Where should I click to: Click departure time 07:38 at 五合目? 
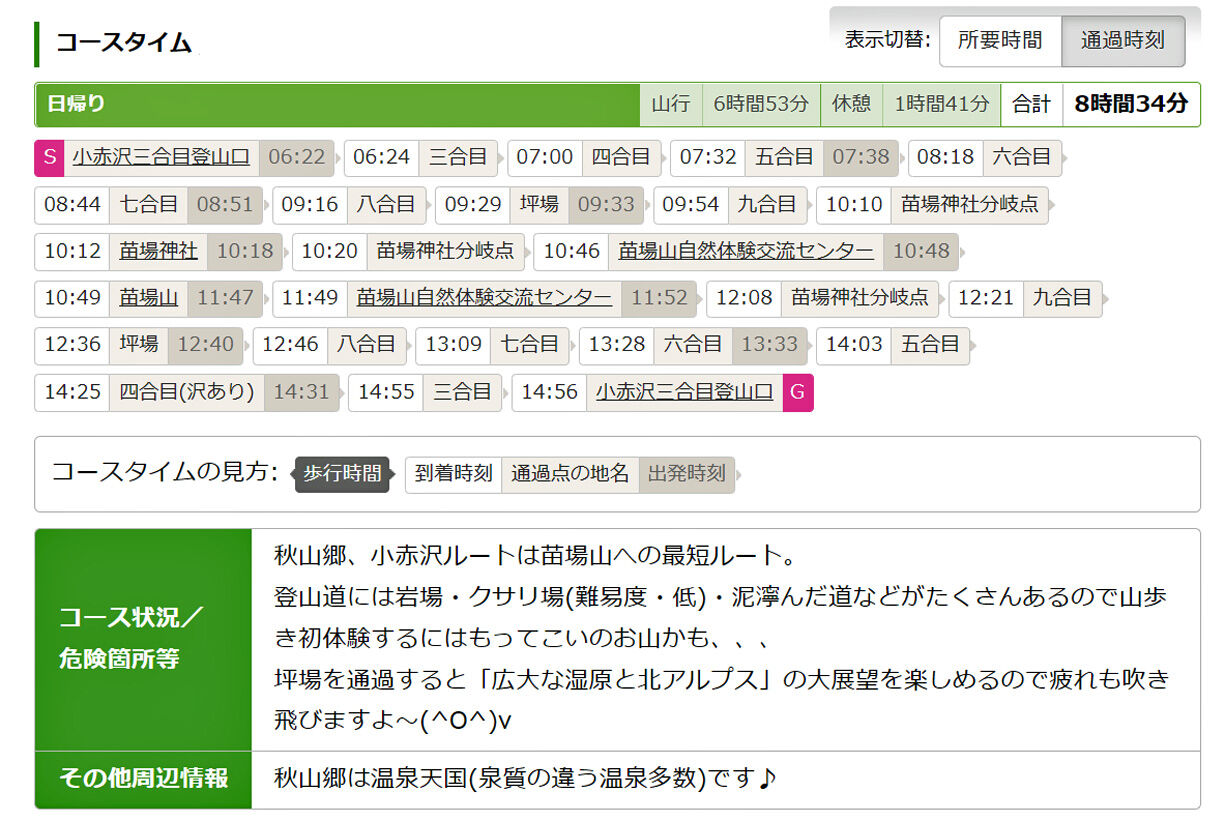pyautogui.click(x=861, y=157)
